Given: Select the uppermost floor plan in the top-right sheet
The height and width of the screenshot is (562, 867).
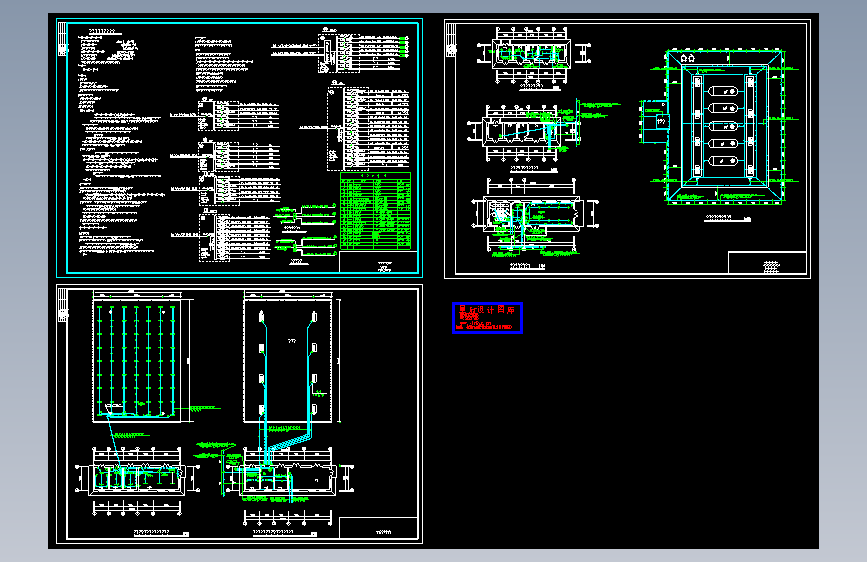Looking at the screenshot, I should pos(531,55).
